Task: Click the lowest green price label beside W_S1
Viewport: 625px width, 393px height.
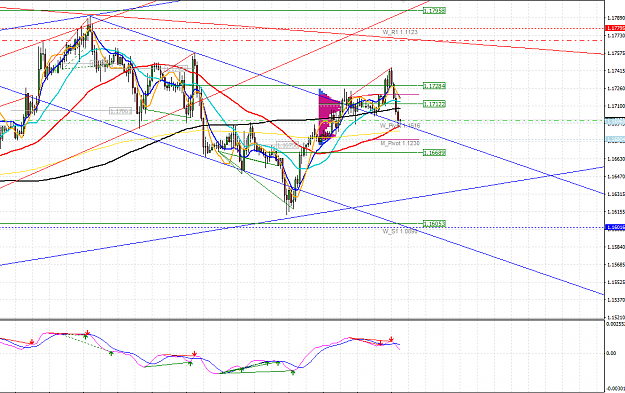Action: tap(434, 224)
